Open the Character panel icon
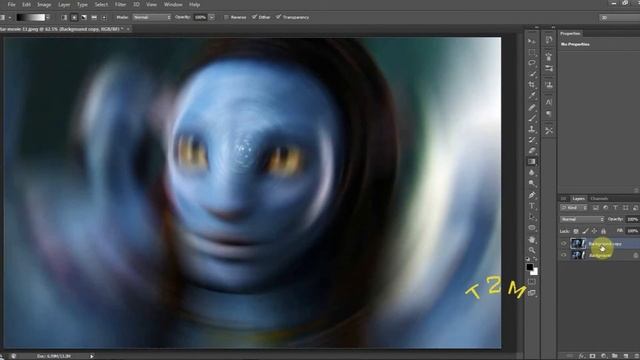The width and height of the screenshot is (640, 360). [x=549, y=102]
